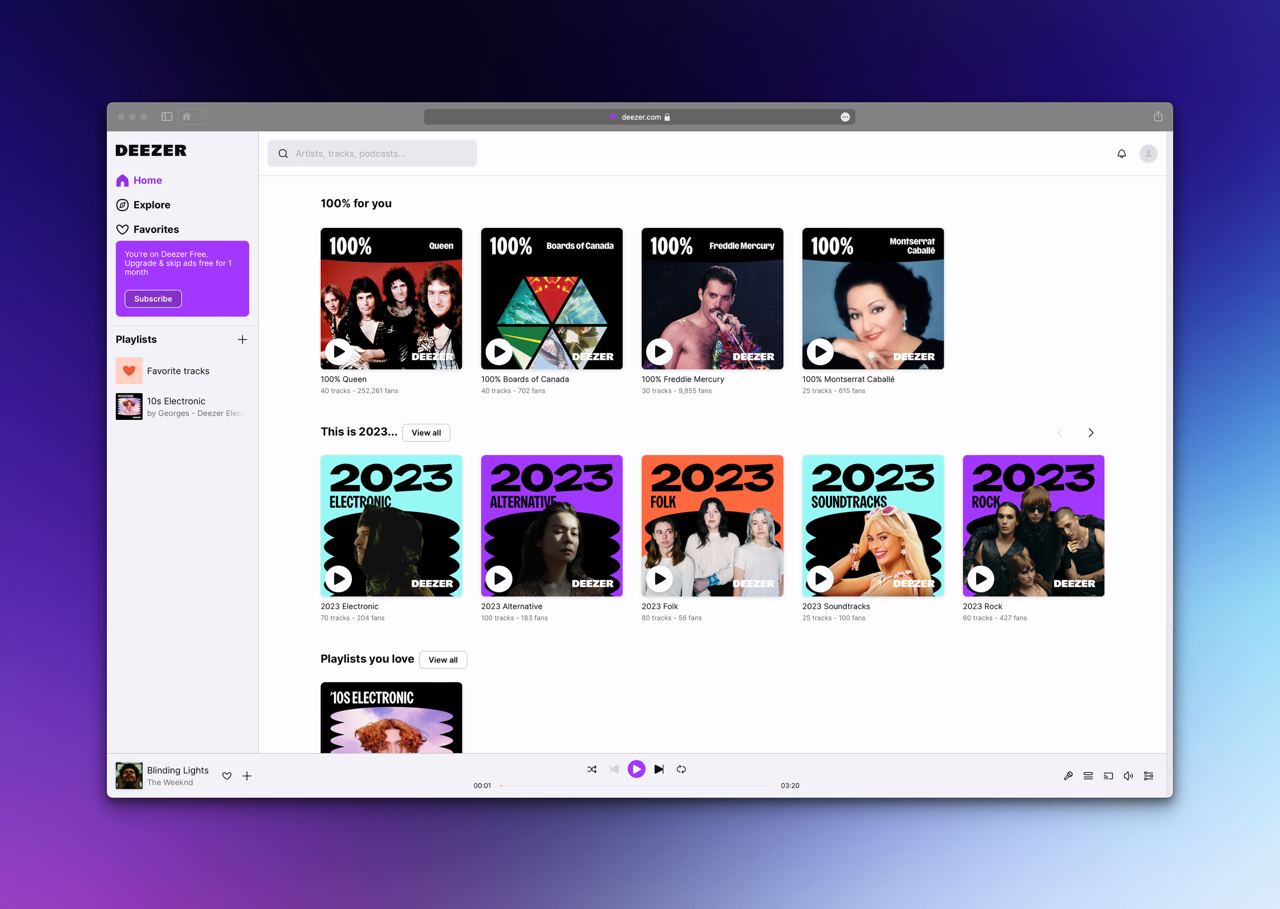Click the Blinding Lights album art in player
Image resolution: width=1280 pixels, height=909 pixels.
pos(129,776)
